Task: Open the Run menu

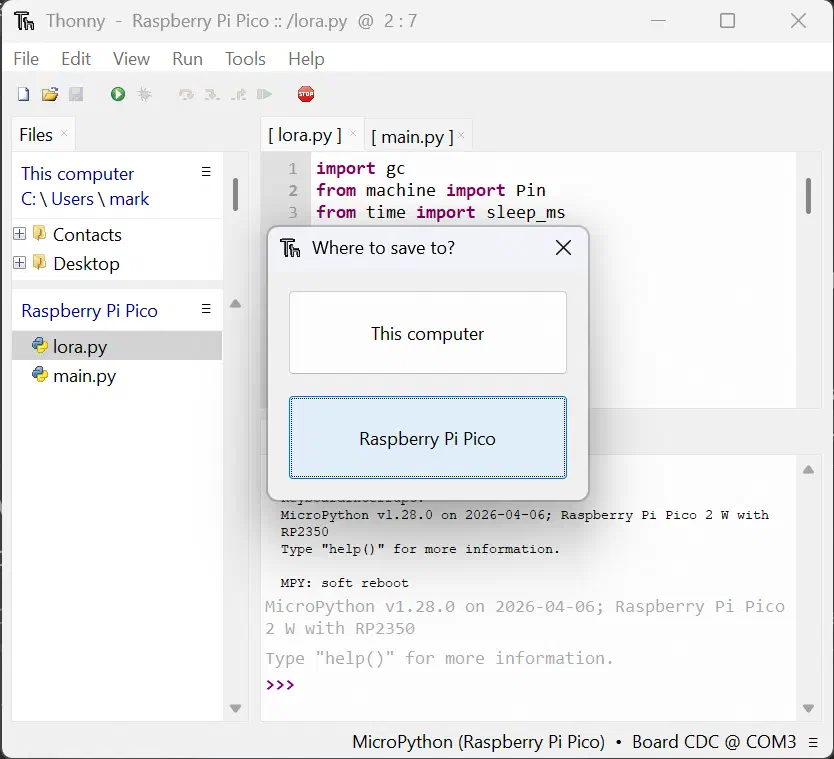Action: [x=187, y=59]
